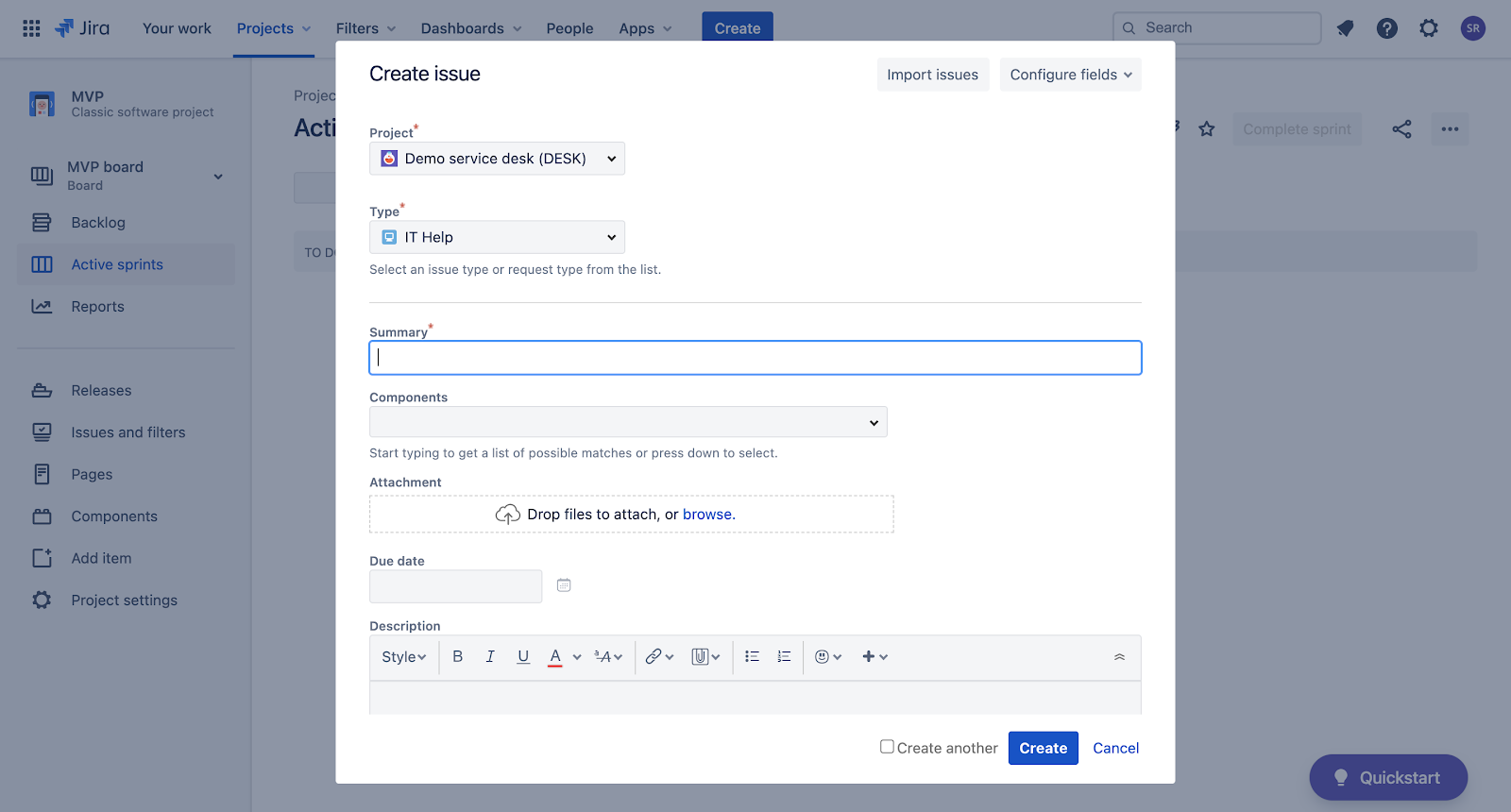Click the Create button in top navigation
Image resolution: width=1511 pixels, height=812 pixels.
point(738,28)
